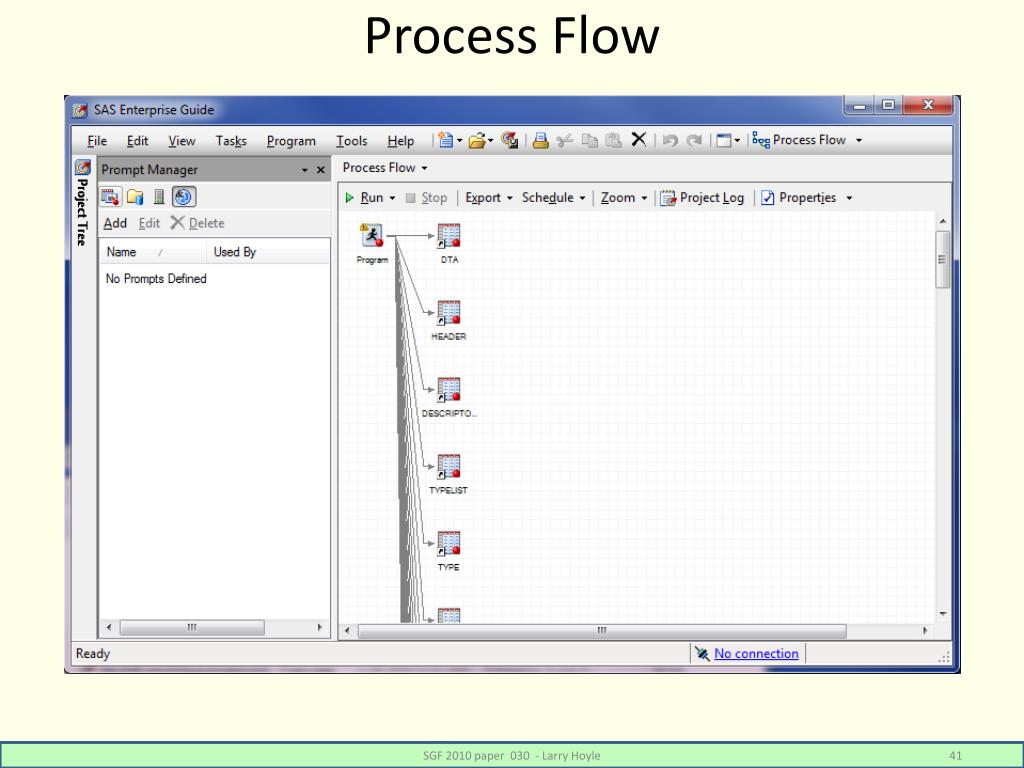Select the Program node icon
The width and height of the screenshot is (1024, 768).
pyautogui.click(x=372, y=235)
